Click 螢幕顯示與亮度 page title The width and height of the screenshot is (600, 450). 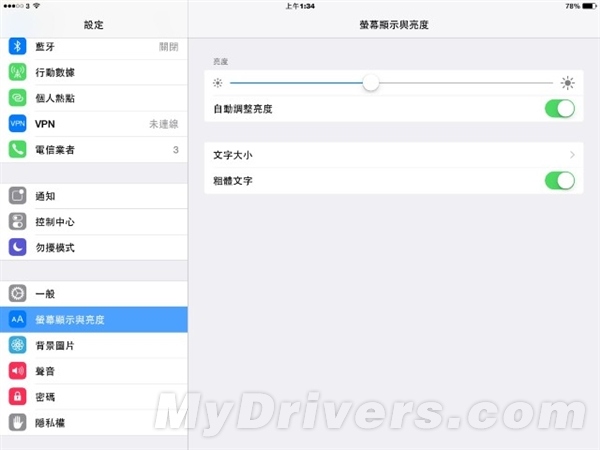(x=394, y=25)
